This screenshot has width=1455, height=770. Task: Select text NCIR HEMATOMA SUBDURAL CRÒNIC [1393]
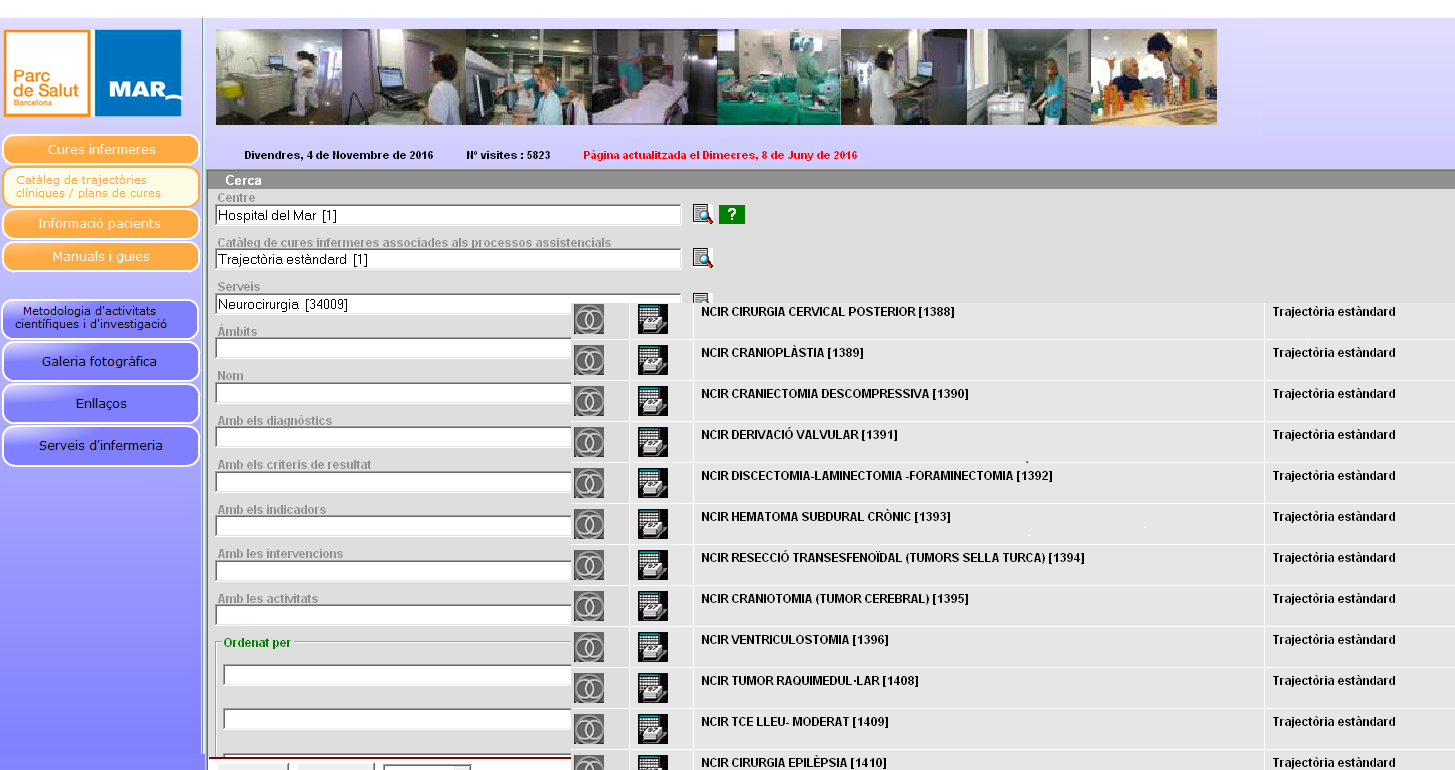pos(826,517)
